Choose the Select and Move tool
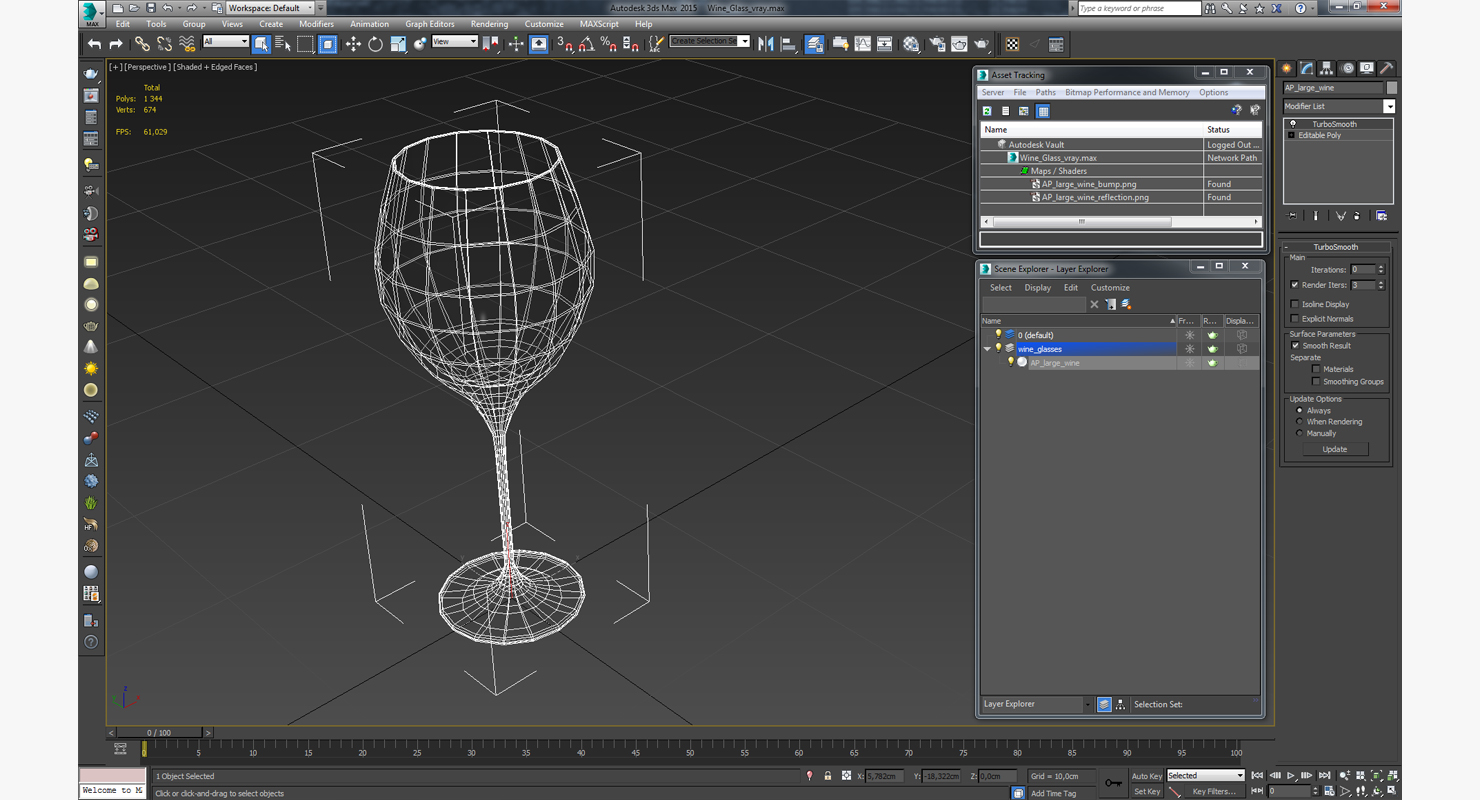 [353, 44]
